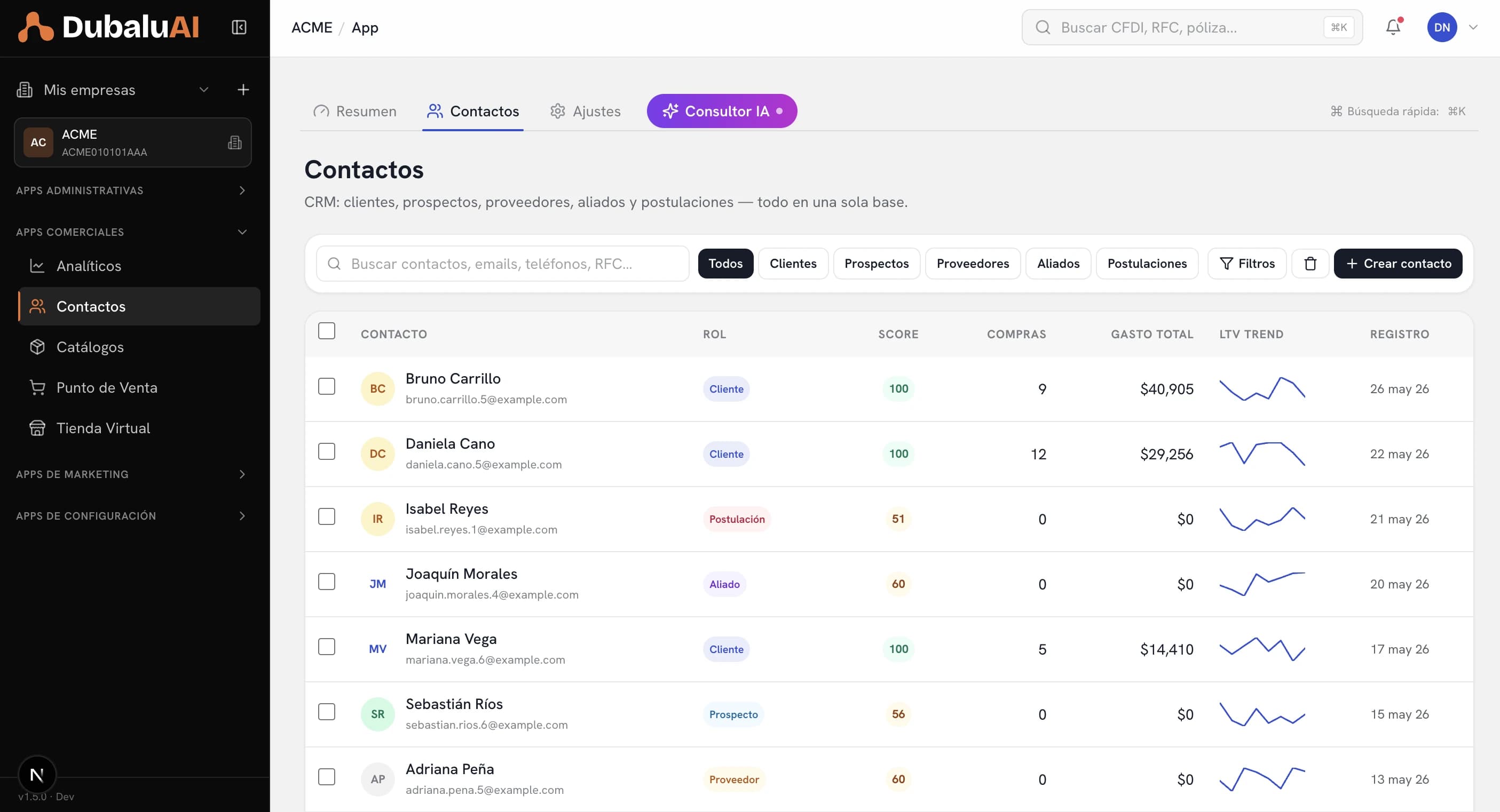This screenshot has width=1500, height=812.
Task: Filter contacts by Prospectos
Action: point(877,264)
